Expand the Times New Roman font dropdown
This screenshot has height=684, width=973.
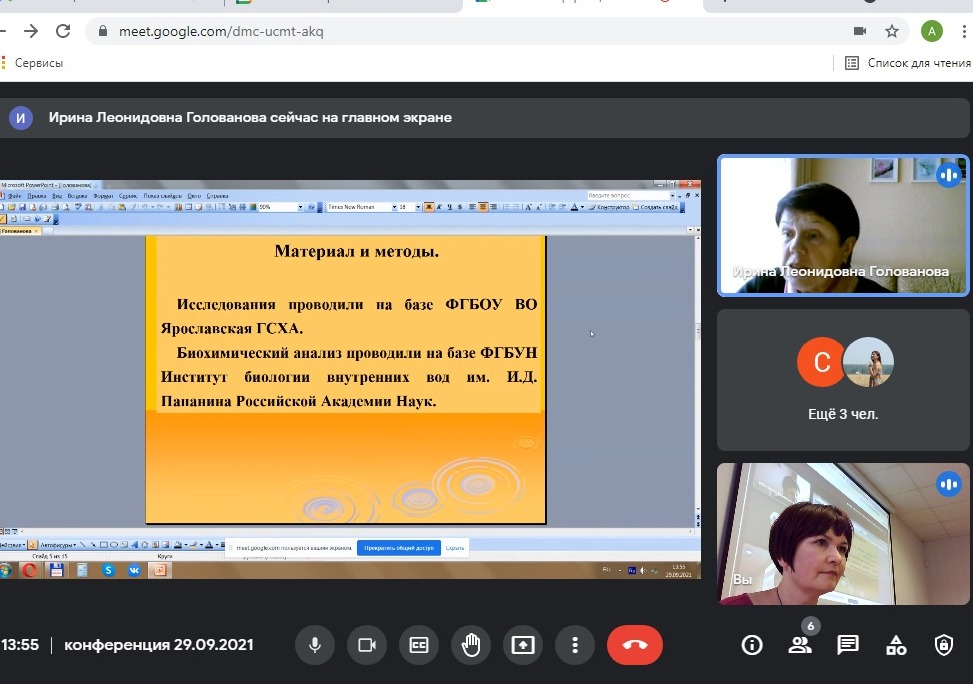394,207
